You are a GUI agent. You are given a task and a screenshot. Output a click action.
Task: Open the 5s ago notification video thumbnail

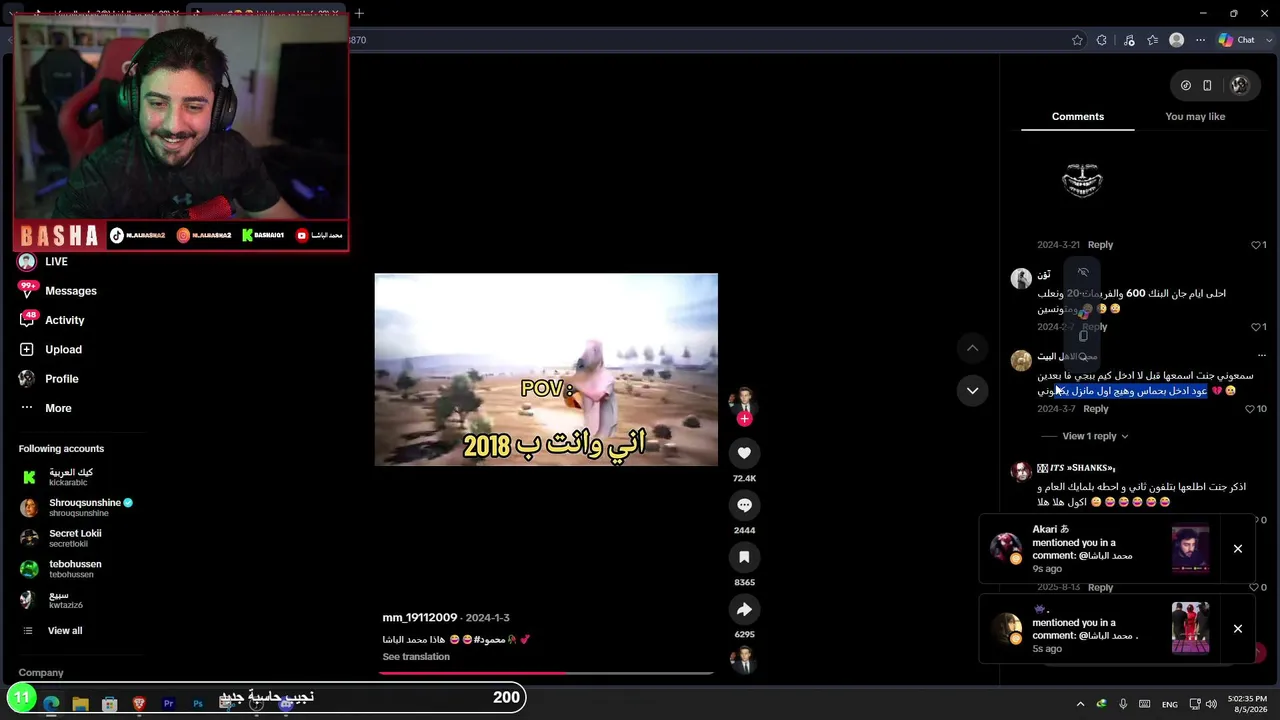pyautogui.click(x=1190, y=628)
